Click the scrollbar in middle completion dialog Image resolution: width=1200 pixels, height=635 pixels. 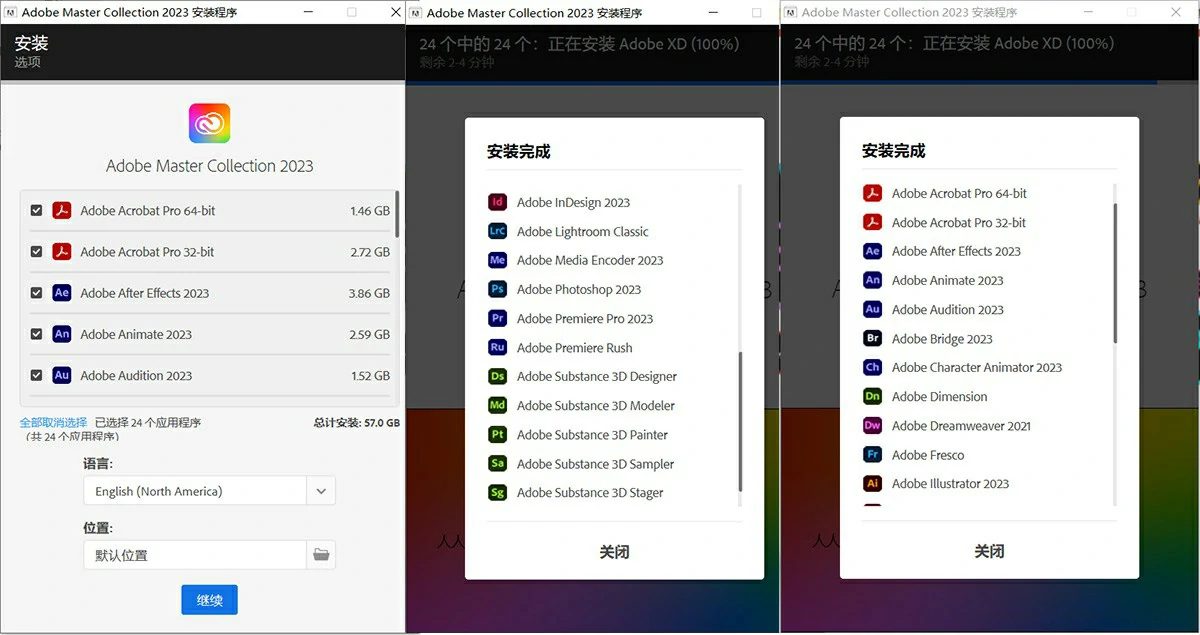(741, 421)
